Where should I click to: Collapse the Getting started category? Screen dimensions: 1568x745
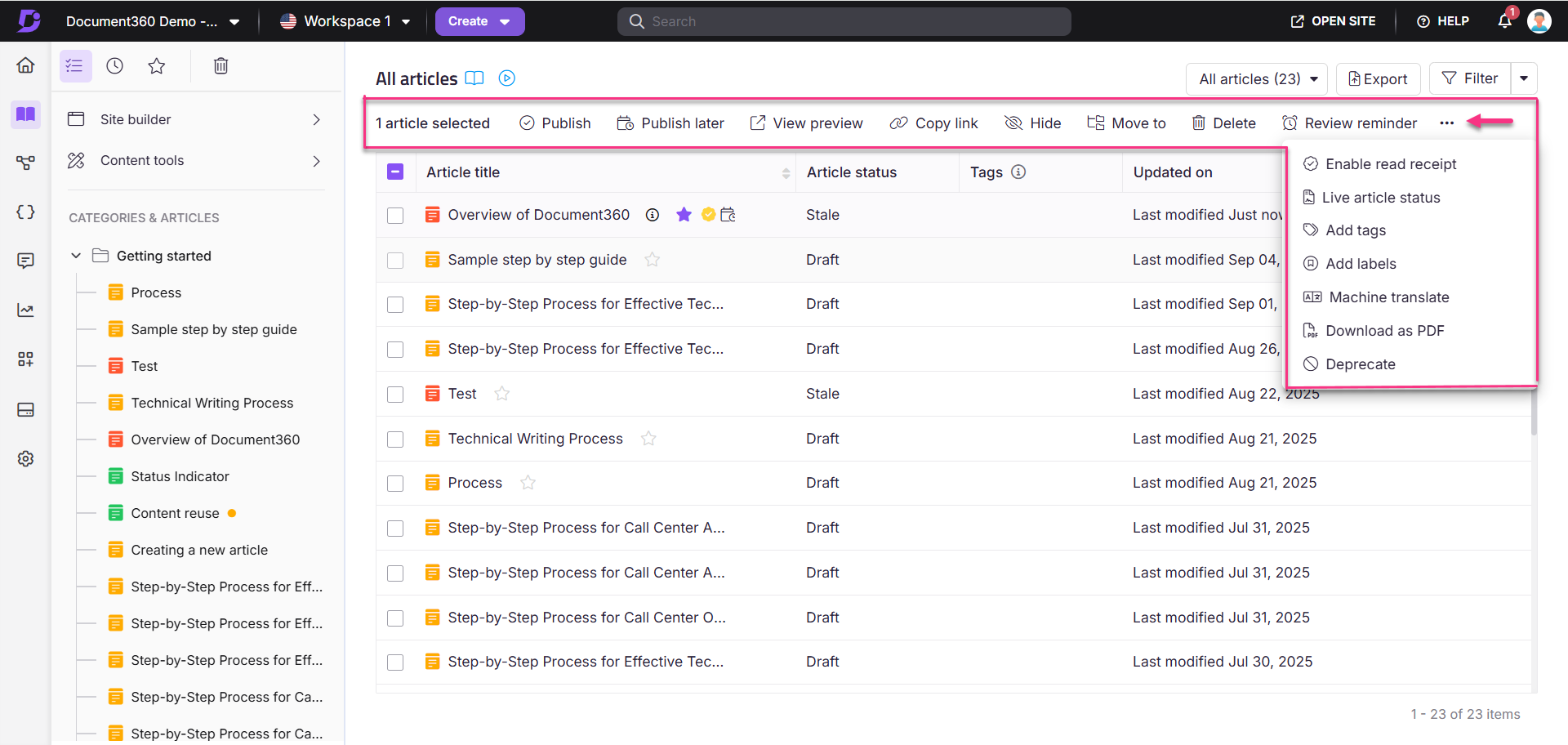[76, 256]
